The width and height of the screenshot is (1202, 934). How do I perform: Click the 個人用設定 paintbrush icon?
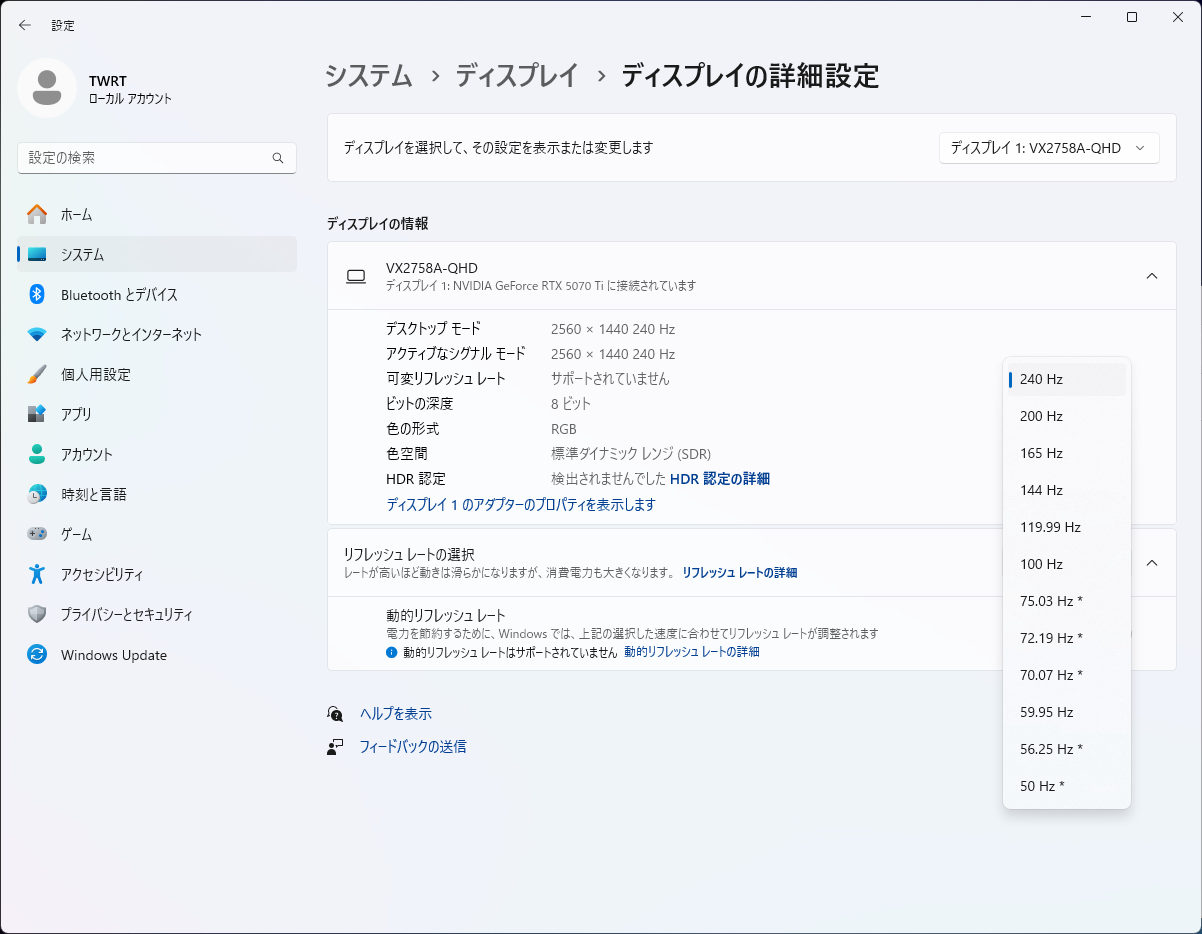(x=37, y=374)
